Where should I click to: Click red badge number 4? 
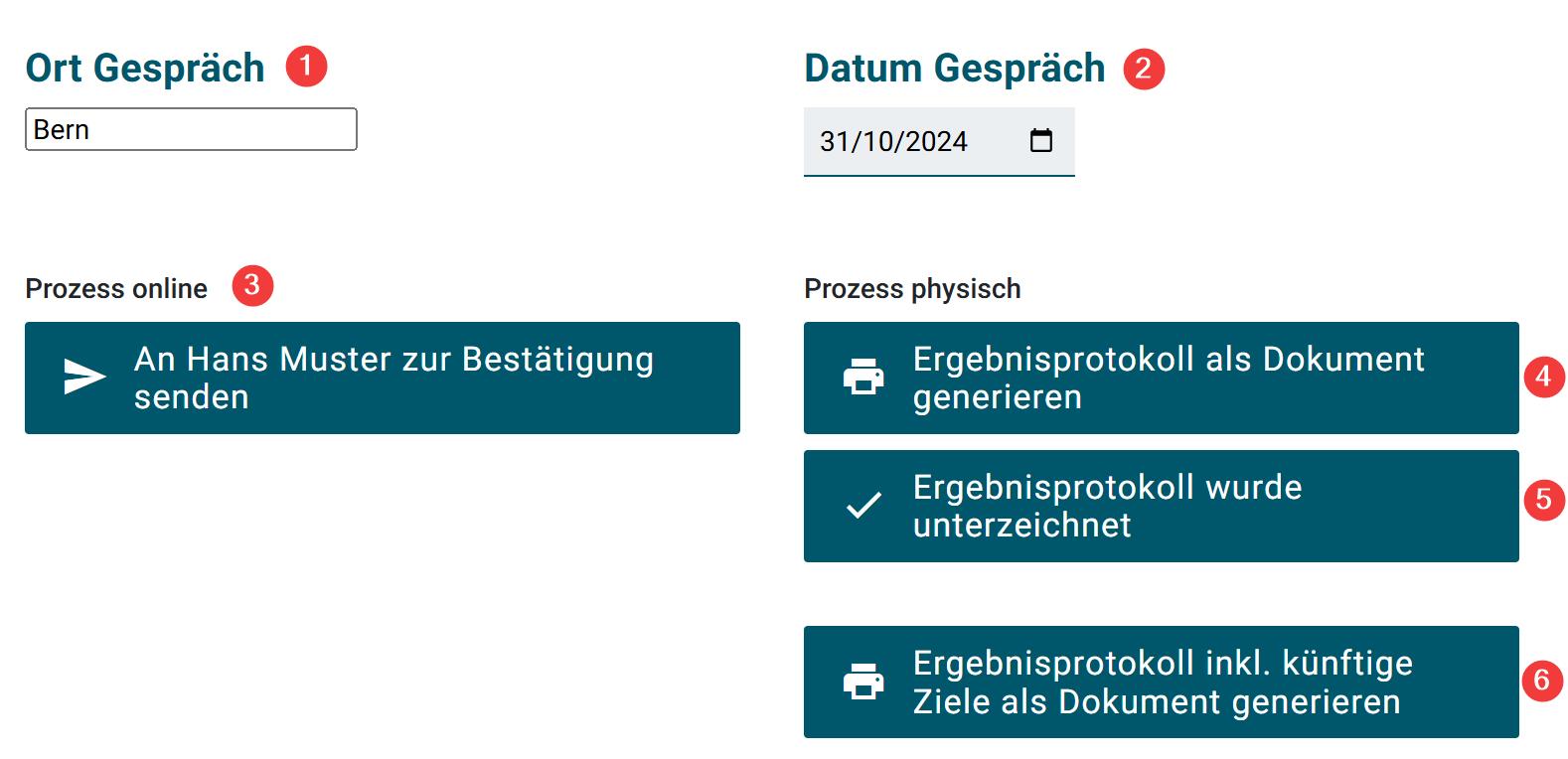(x=1543, y=378)
